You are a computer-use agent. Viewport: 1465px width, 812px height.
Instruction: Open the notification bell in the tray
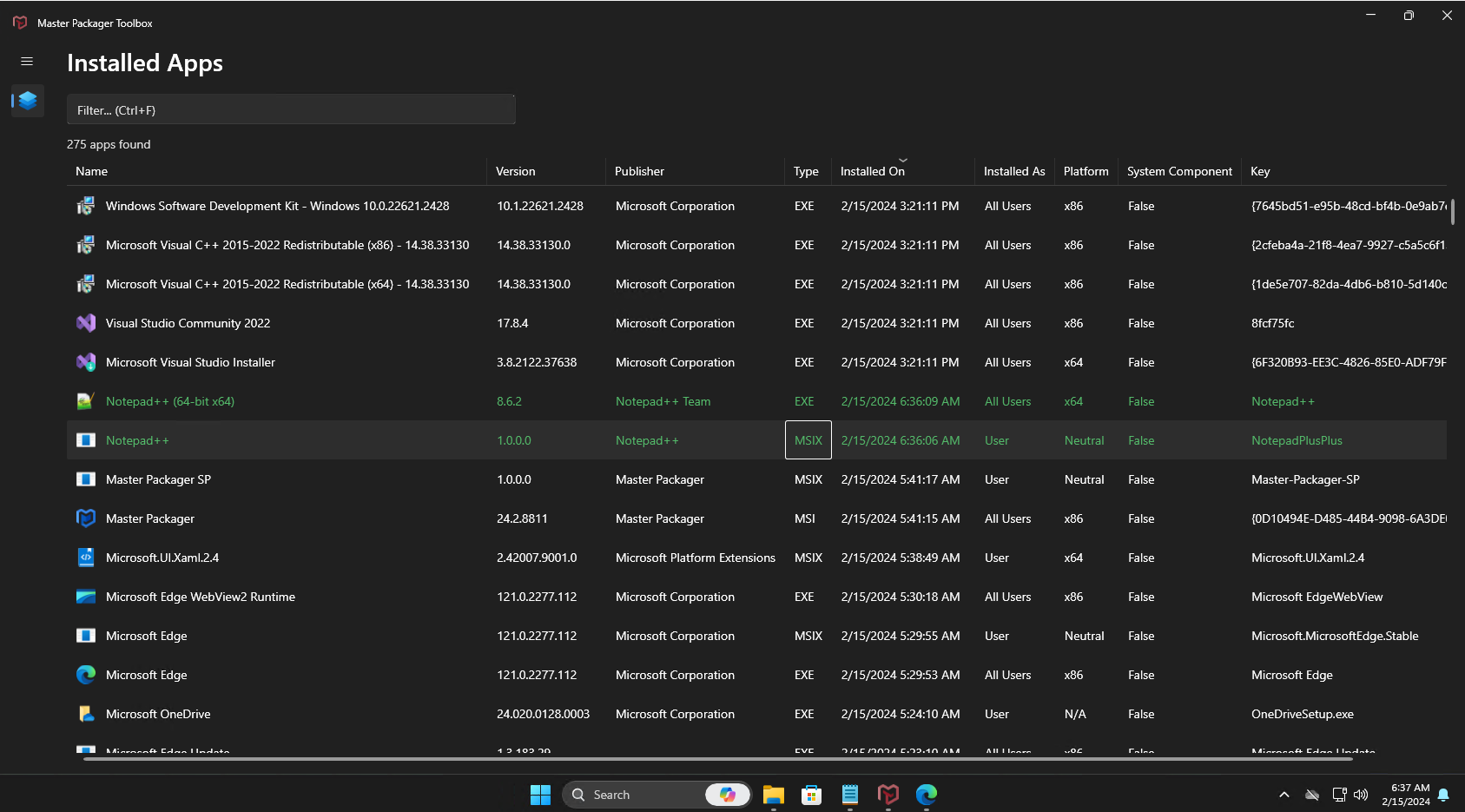[x=1443, y=795]
